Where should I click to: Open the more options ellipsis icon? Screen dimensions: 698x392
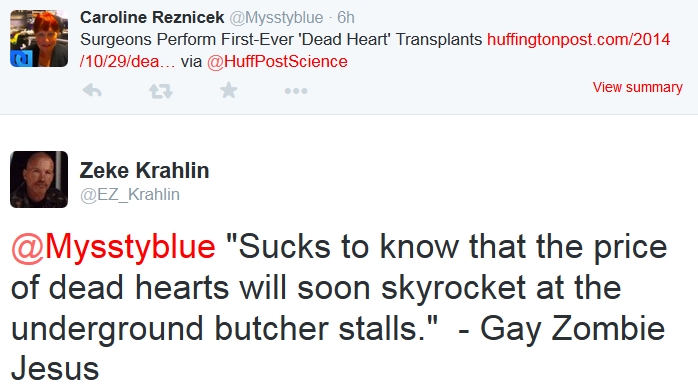(296, 91)
